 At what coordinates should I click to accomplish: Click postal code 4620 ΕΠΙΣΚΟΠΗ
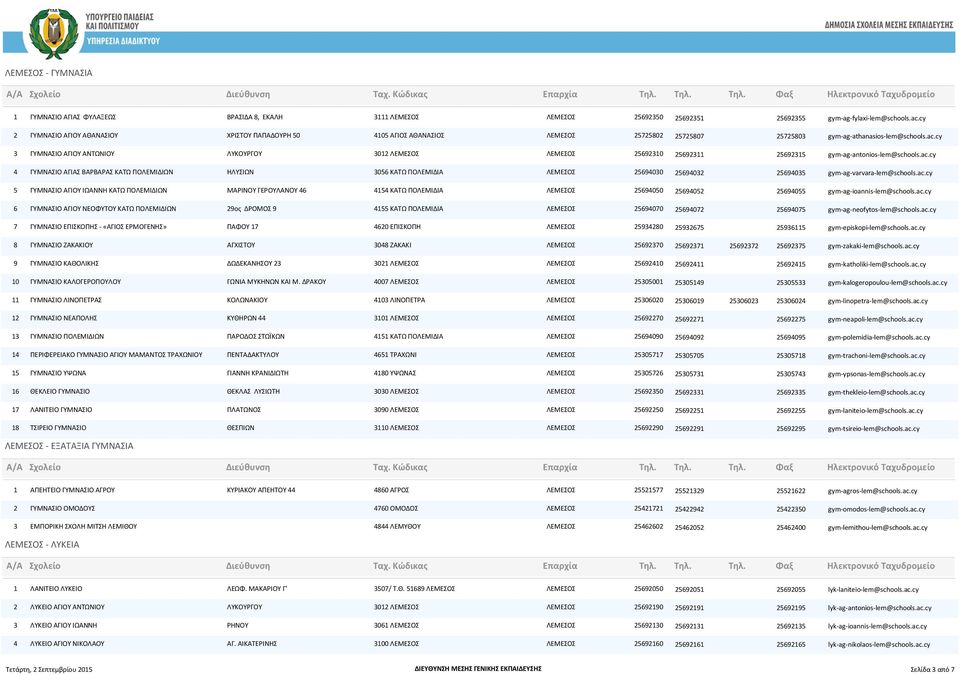click(397, 227)
